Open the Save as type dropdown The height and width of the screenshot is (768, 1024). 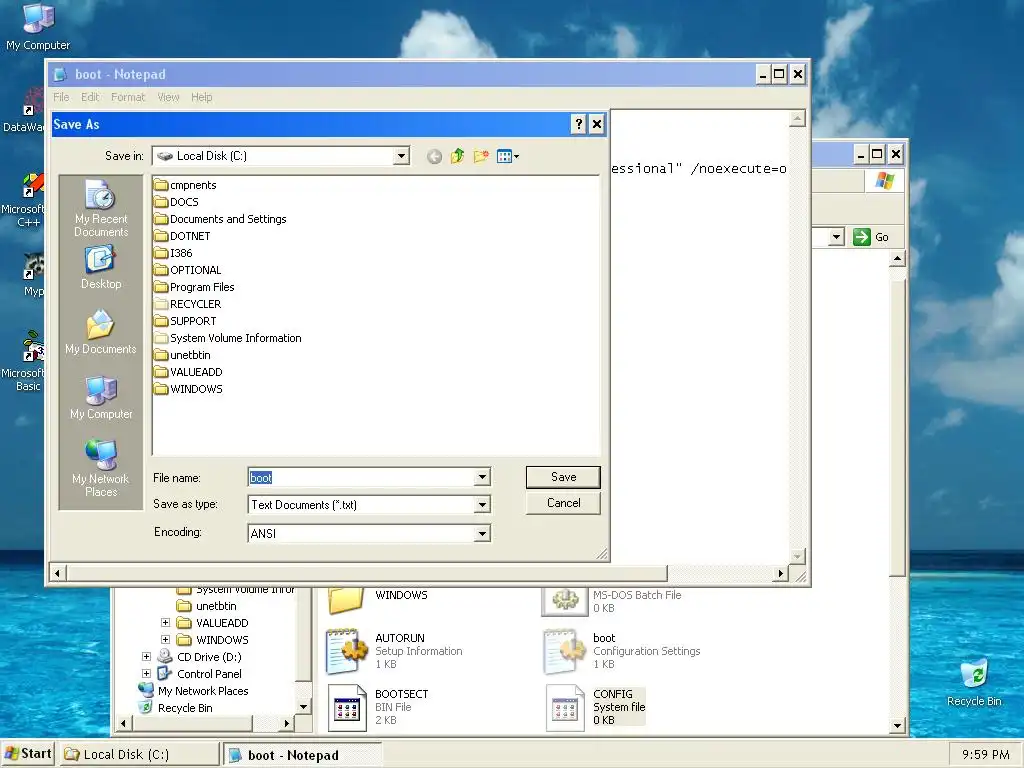pos(482,505)
